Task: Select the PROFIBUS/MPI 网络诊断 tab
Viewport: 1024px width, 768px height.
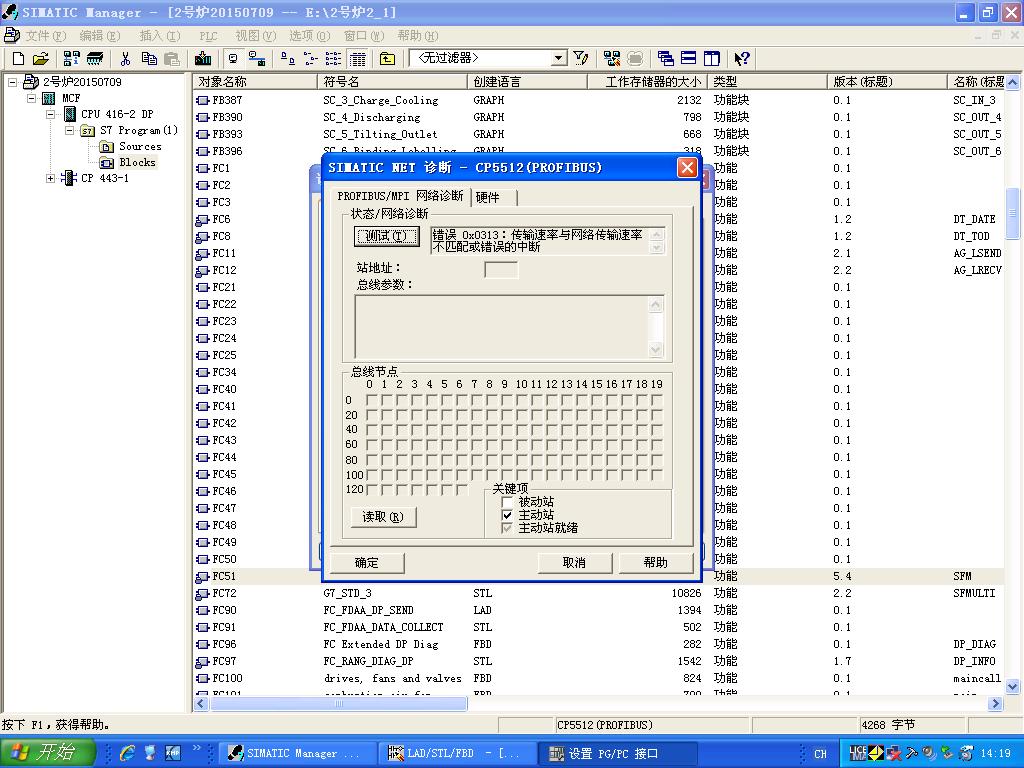Action: click(x=400, y=196)
